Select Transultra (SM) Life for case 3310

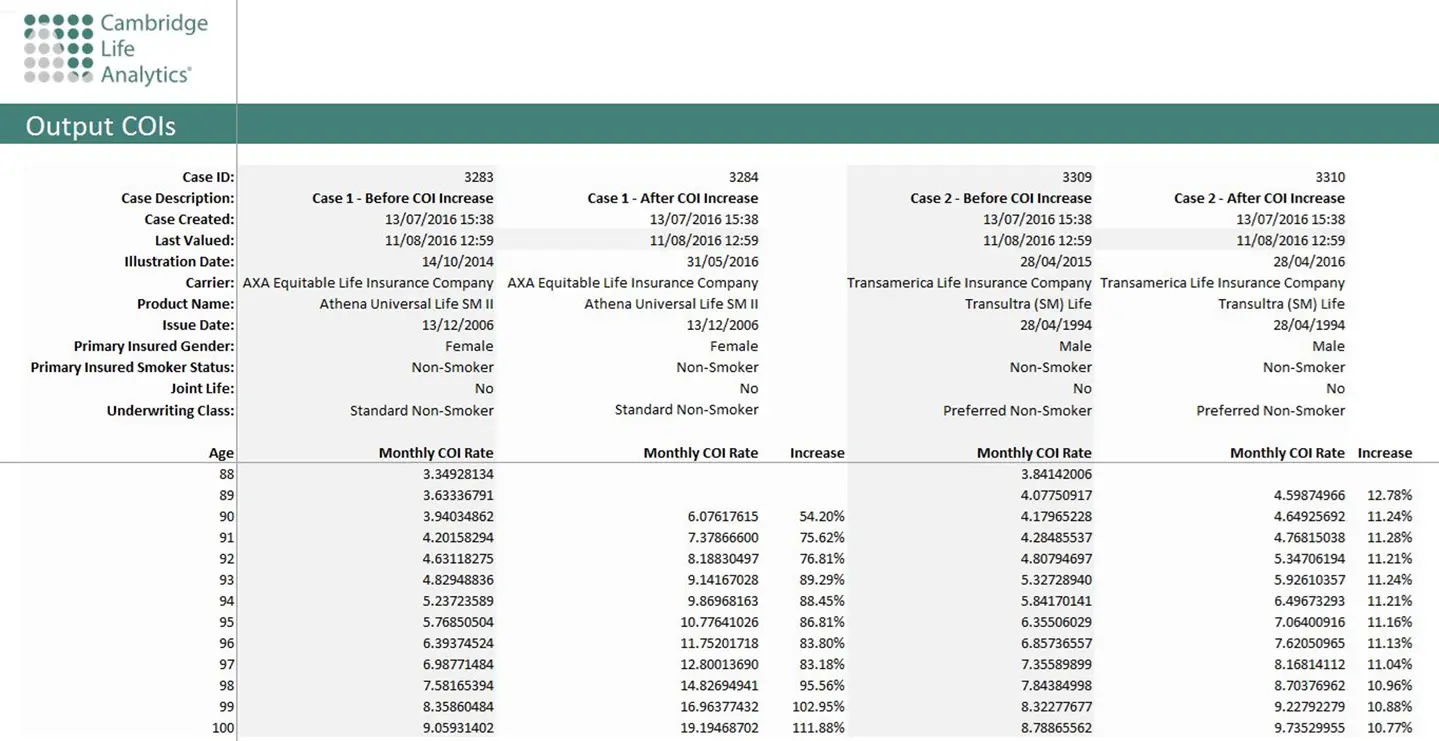[1282, 304]
